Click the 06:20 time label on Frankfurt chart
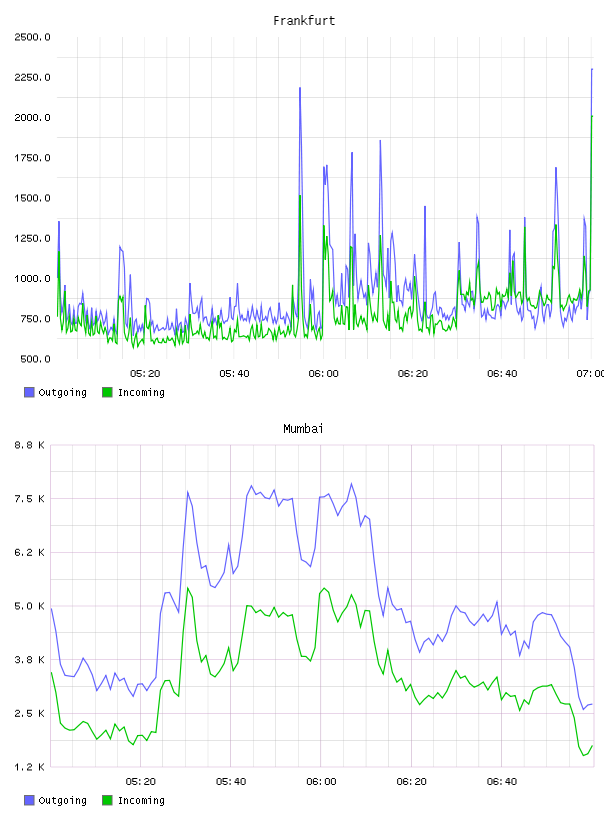 tap(413, 374)
